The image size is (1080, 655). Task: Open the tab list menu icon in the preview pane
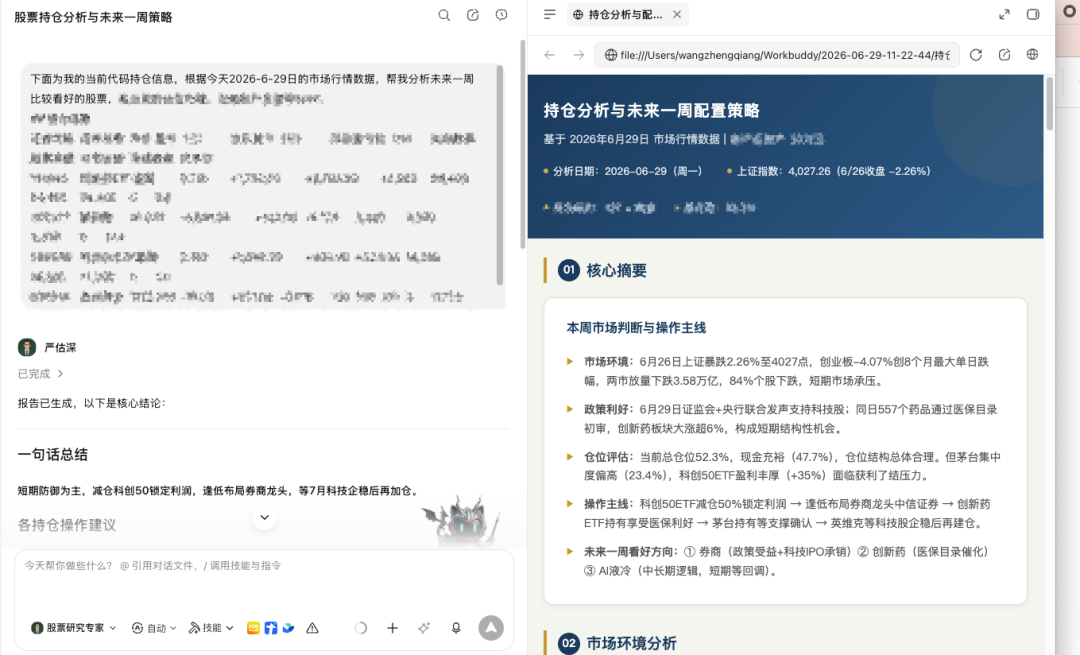point(550,14)
